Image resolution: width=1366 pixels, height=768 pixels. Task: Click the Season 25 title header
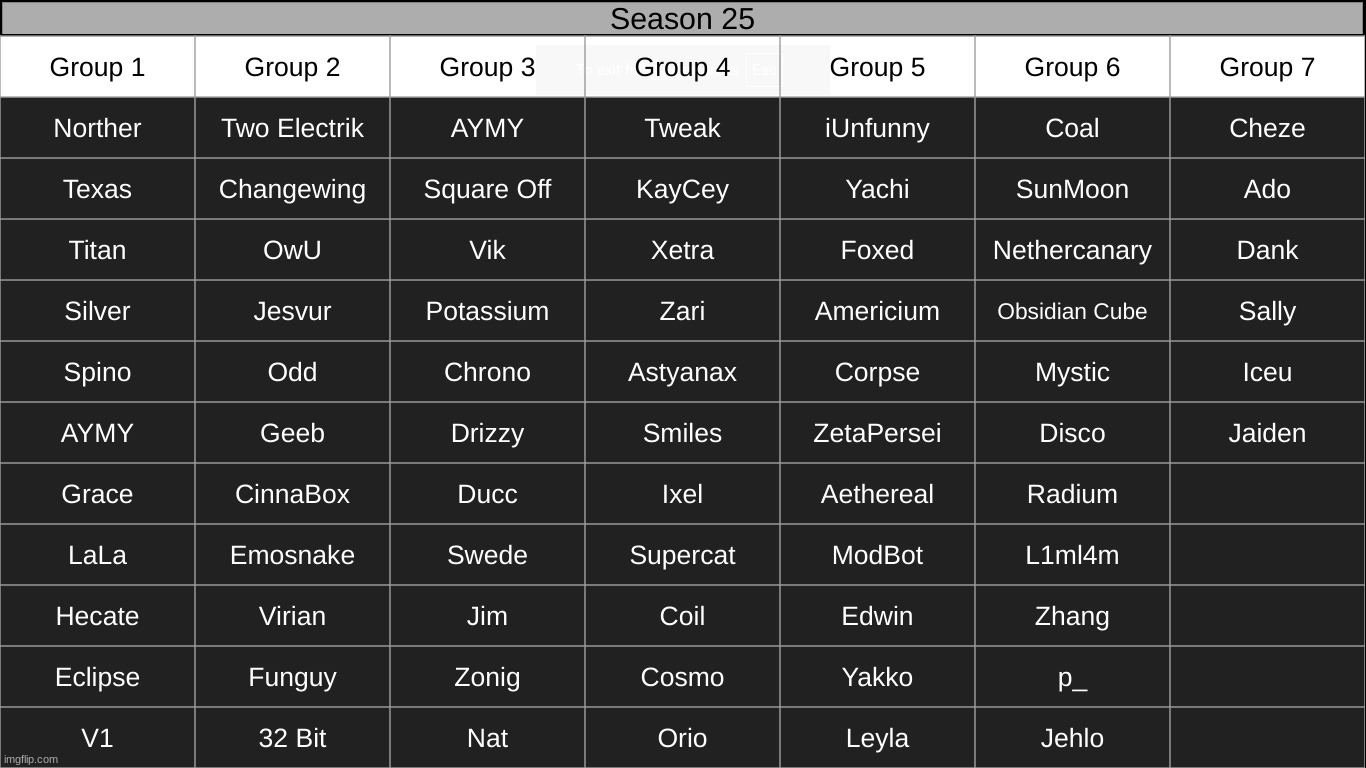[682, 19]
